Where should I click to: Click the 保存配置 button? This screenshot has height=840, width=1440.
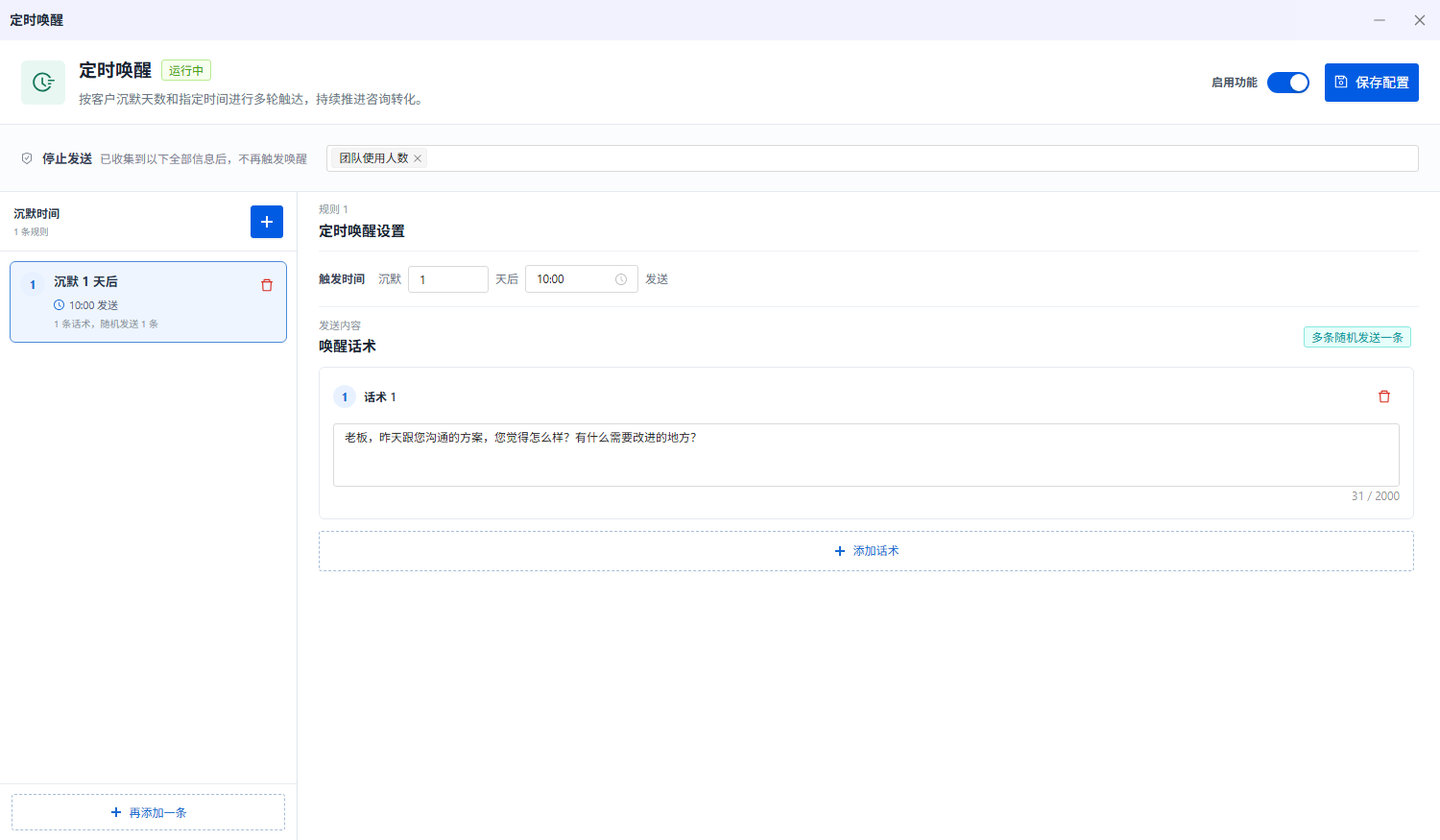[1371, 83]
